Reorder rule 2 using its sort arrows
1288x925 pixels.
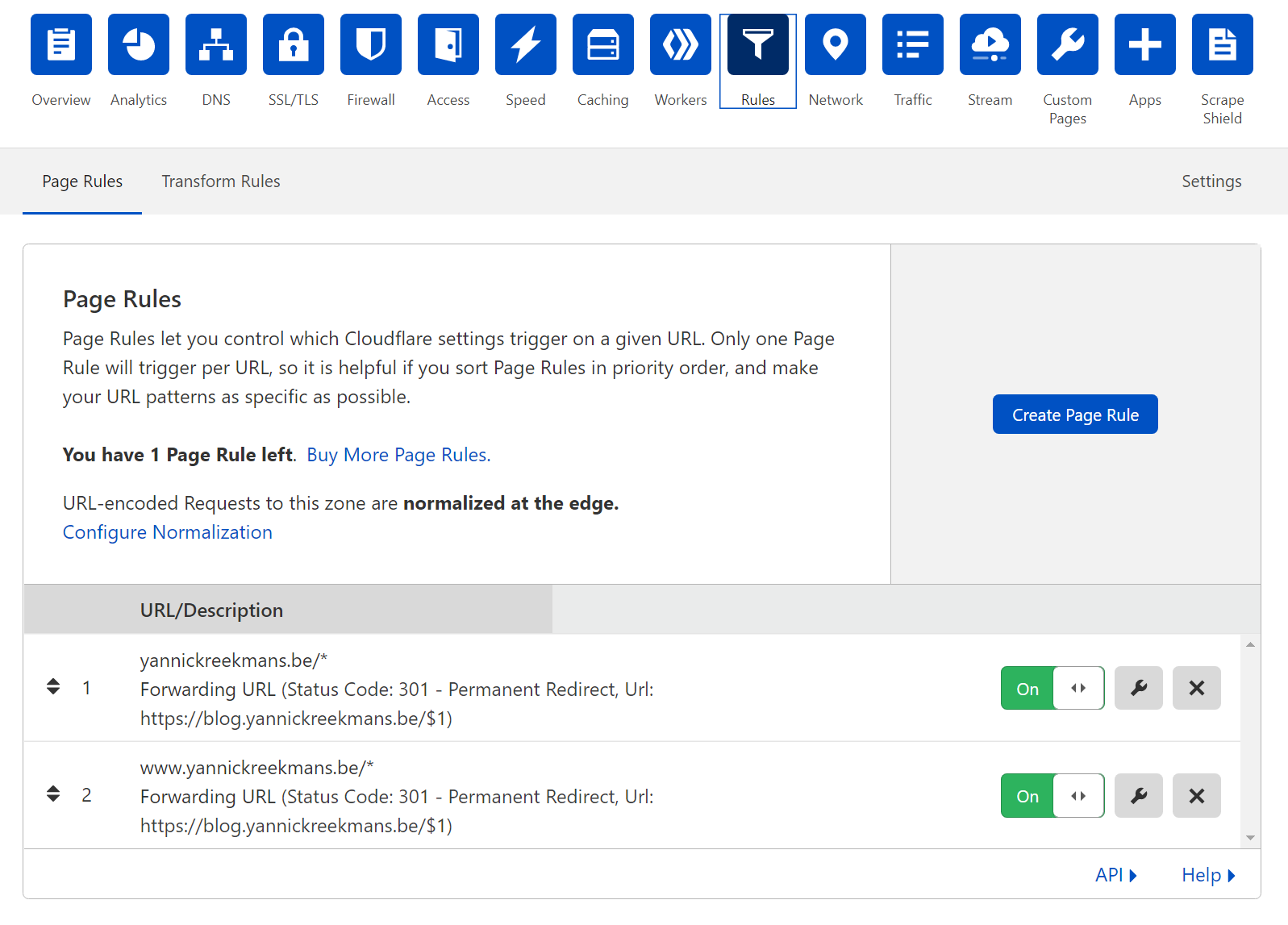pyautogui.click(x=53, y=794)
